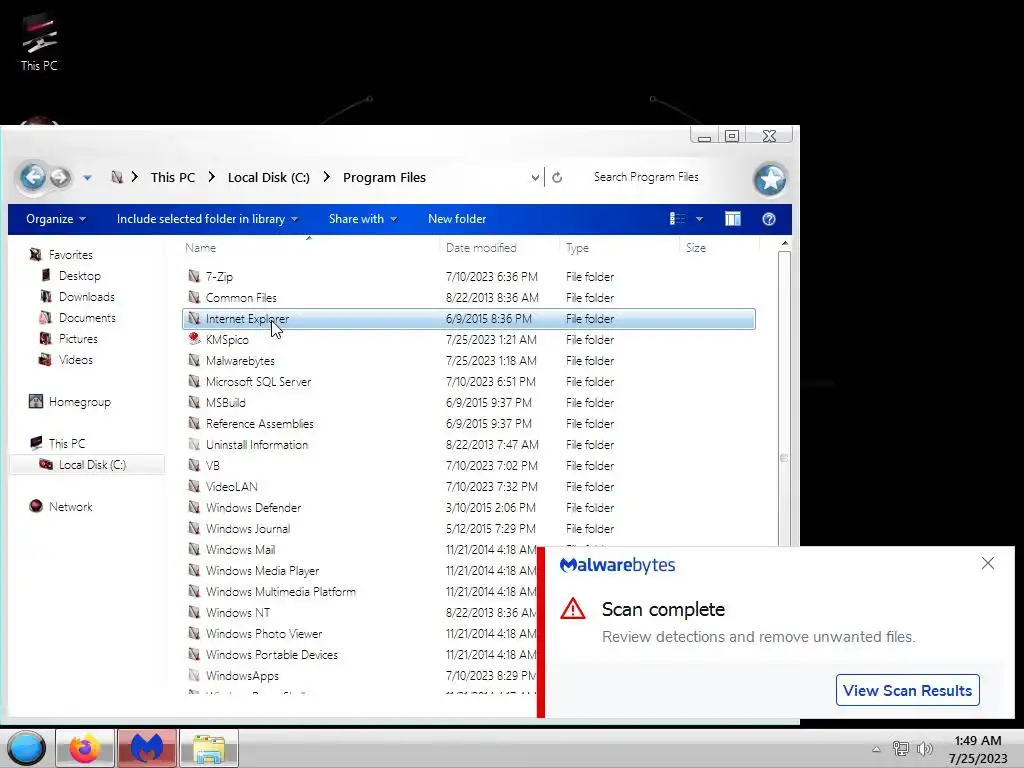Click New folder button

point(457,219)
